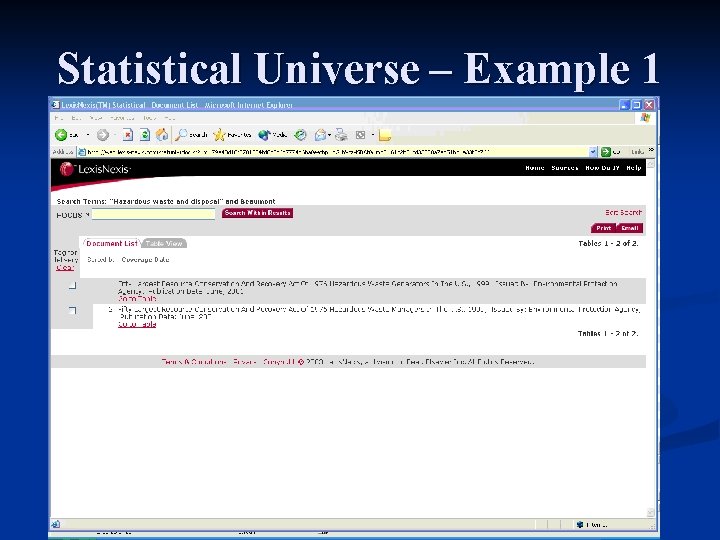Go to Home in the LexisNexis header

click(534, 168)
